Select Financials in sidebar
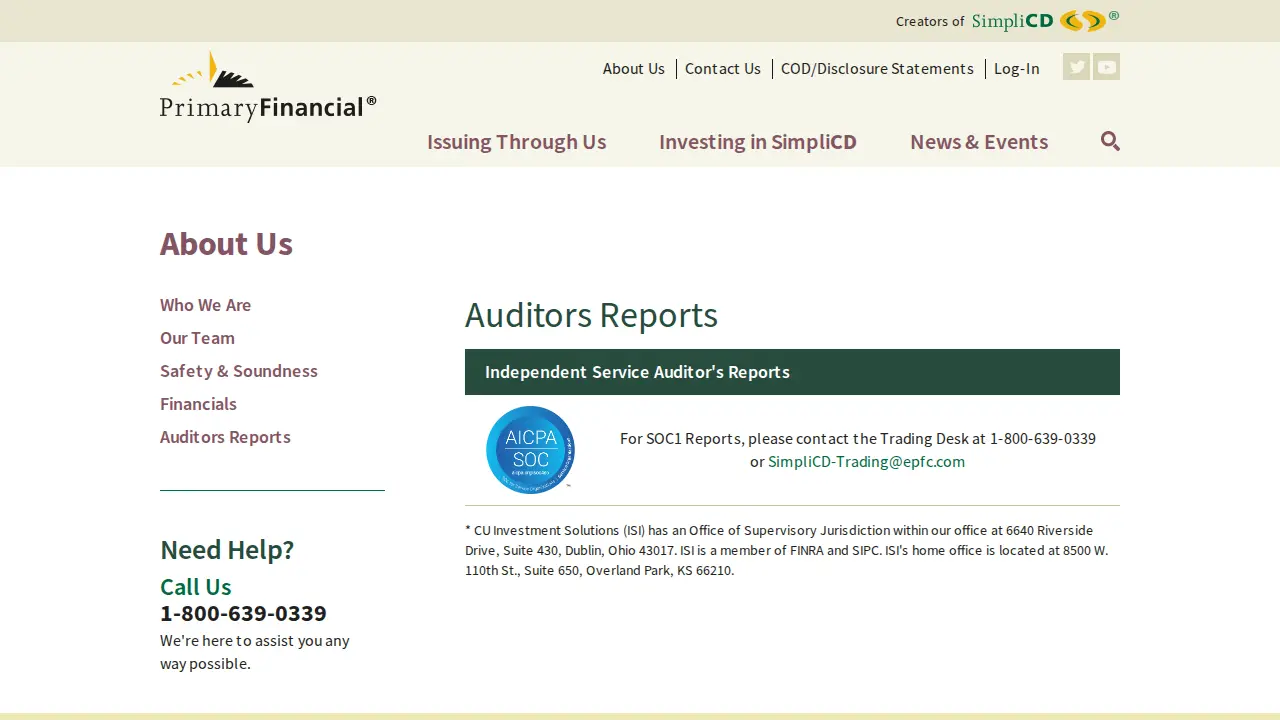Image resolution: width=1280 pixels, height=720 pixels. tap(198, 404)
